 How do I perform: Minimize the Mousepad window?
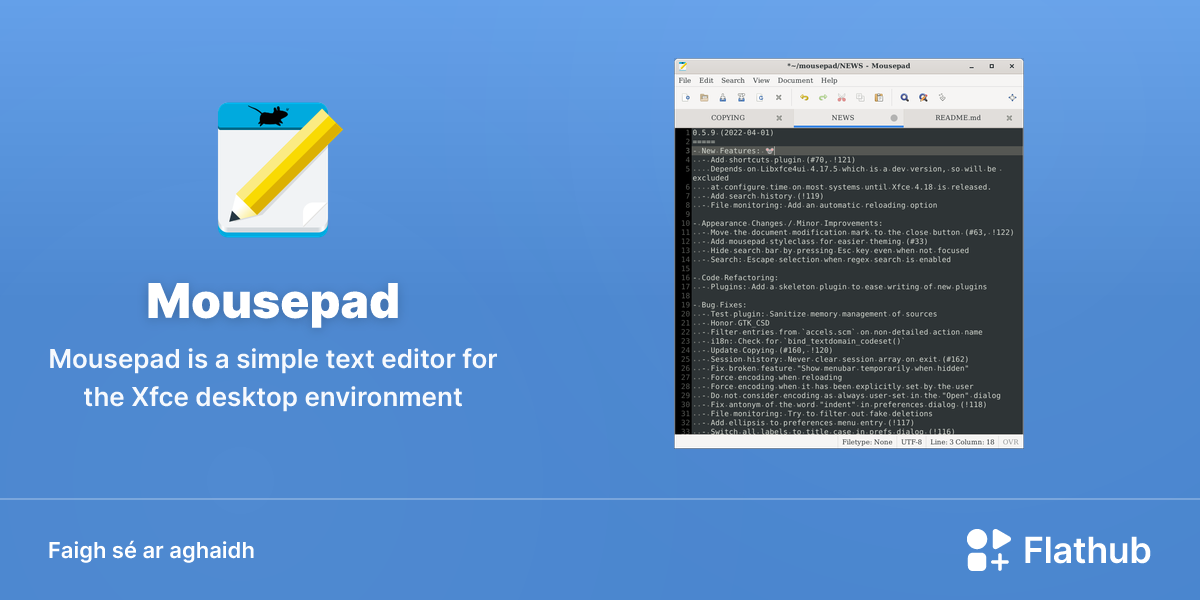(x=971, y=66)
